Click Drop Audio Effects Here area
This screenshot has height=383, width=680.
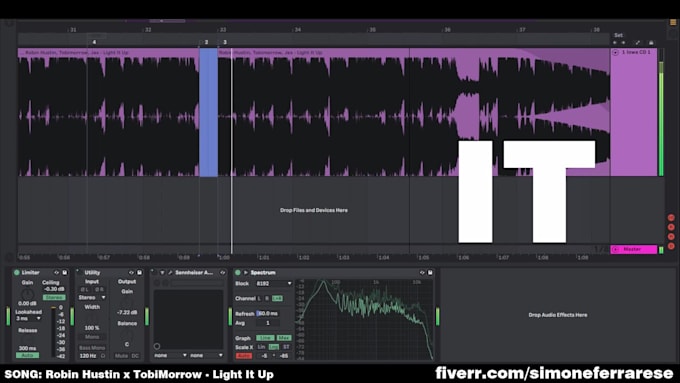558,315
